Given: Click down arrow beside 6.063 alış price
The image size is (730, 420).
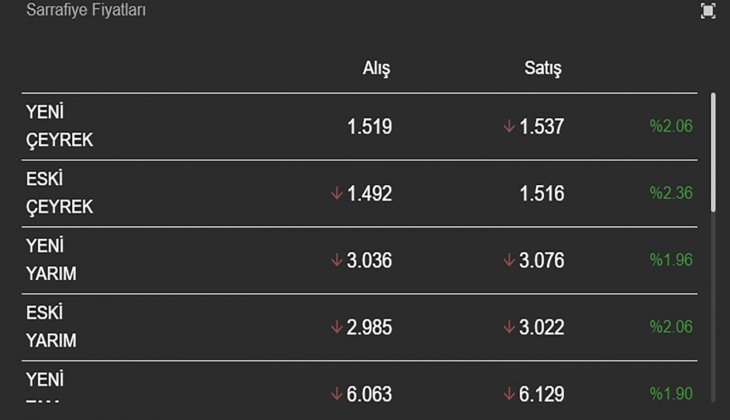Looking at the screenshot, I should (x=337, y=394).
